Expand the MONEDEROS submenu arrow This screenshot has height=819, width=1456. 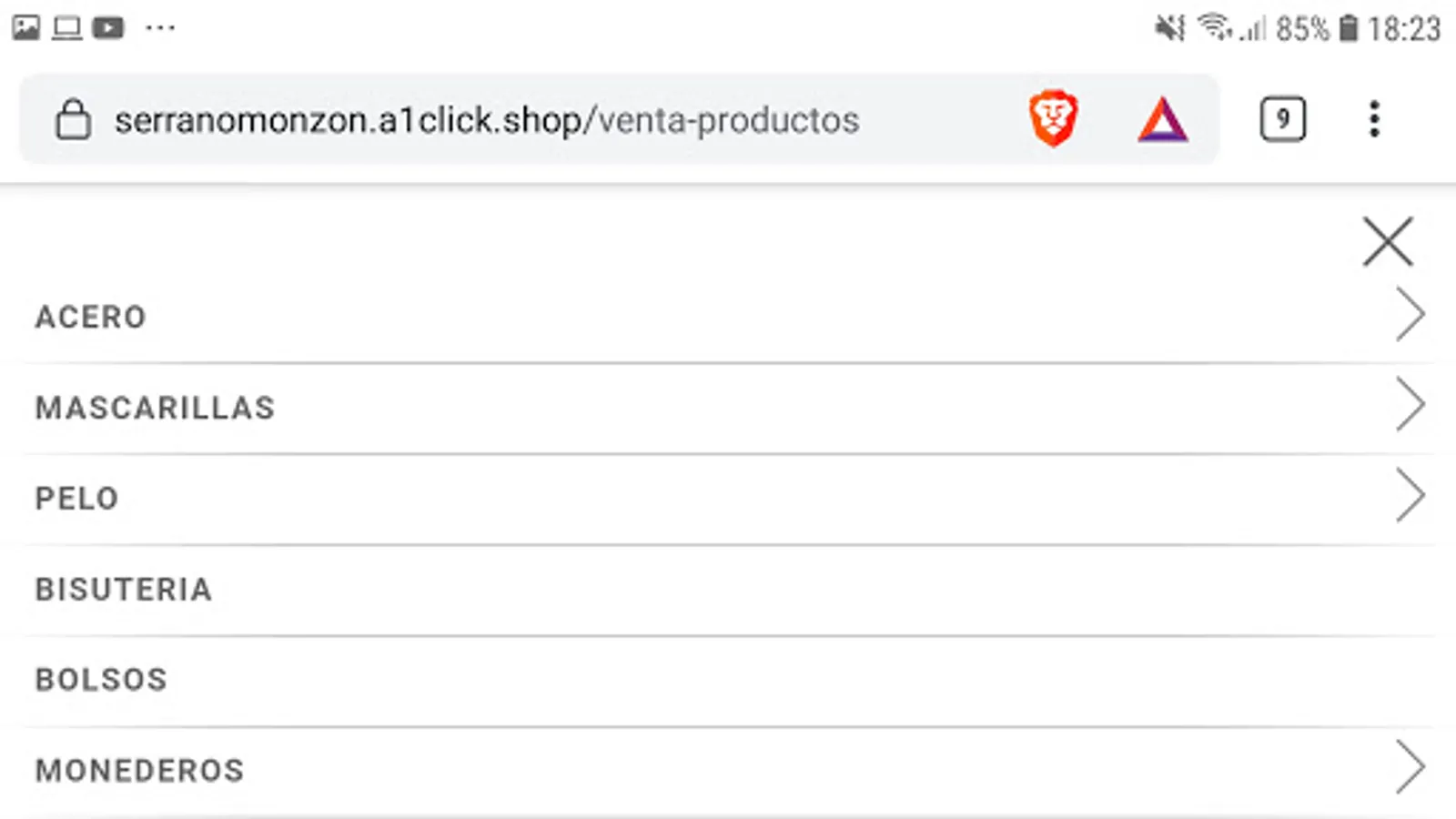coord(1410,768)
